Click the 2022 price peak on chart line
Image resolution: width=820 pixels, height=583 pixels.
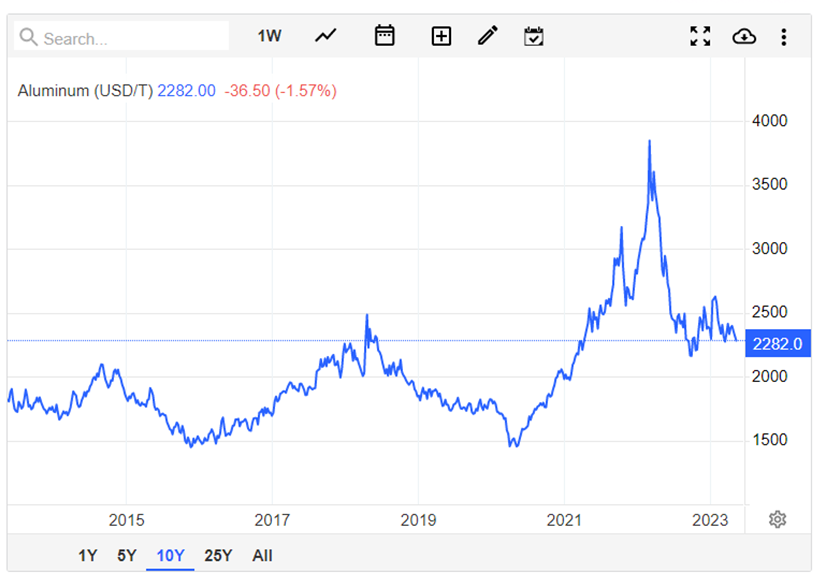pos(649,142)
